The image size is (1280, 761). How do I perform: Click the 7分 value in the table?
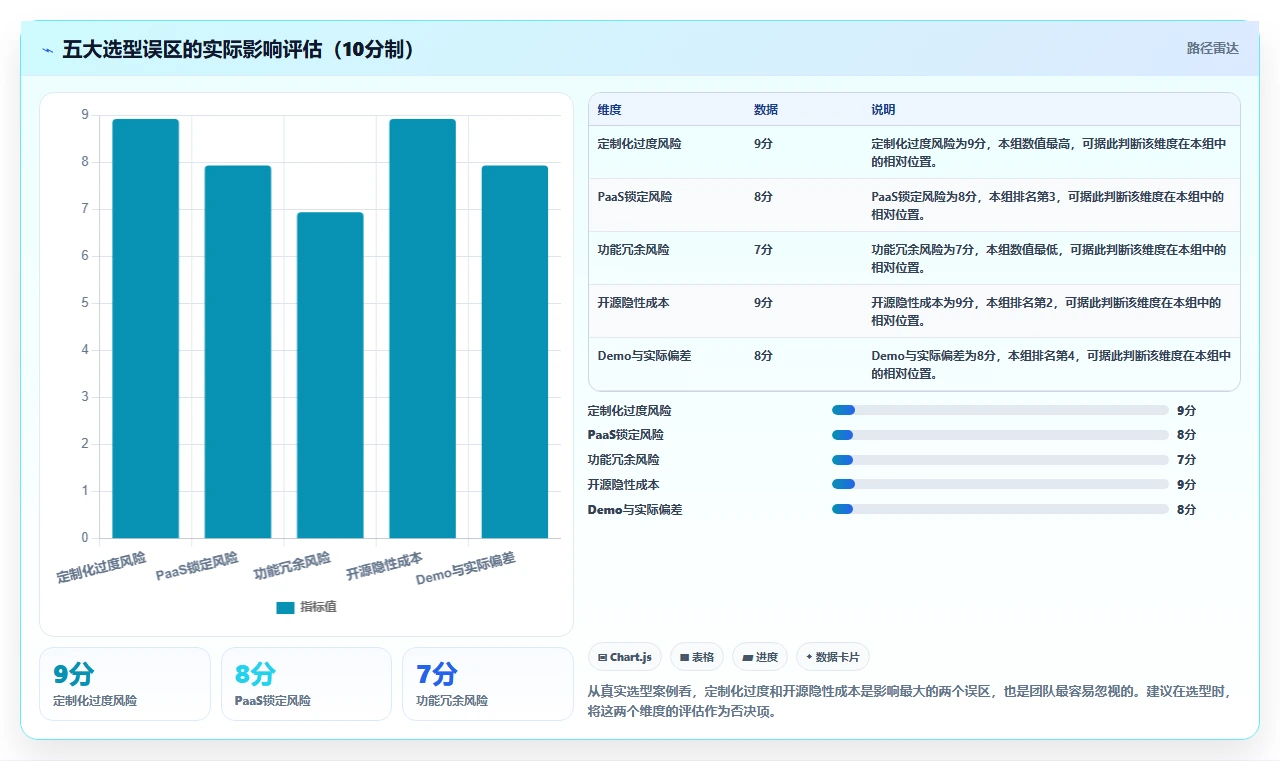pyautogui.click(x=763, y=250)
